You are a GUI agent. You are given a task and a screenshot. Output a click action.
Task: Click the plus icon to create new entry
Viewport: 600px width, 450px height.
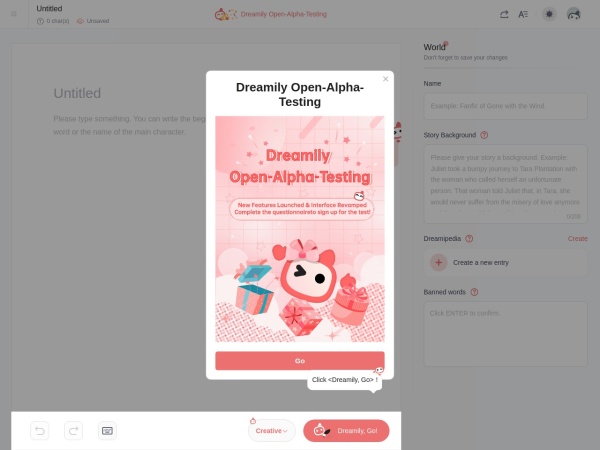point(439,262)
